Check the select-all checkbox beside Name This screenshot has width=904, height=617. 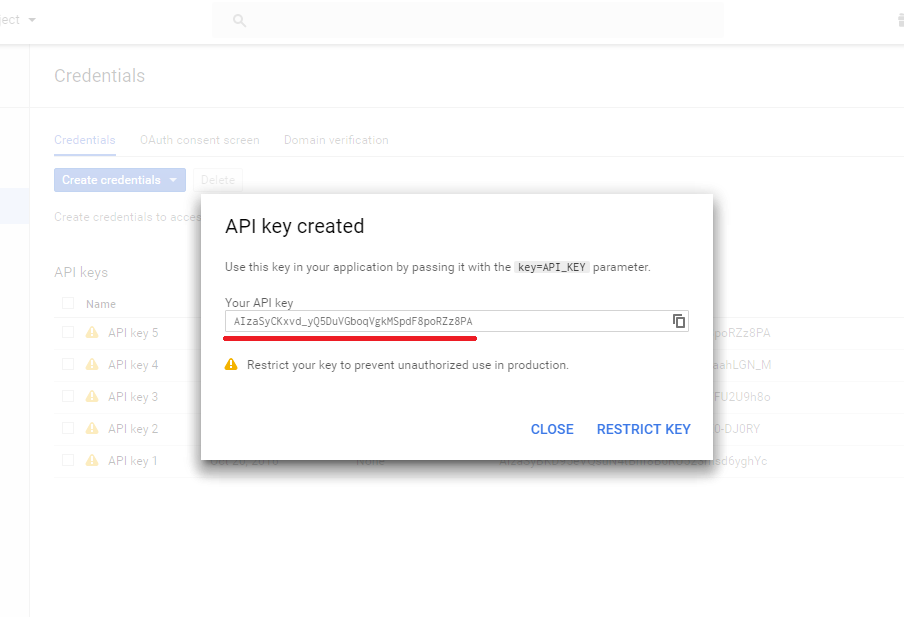coord(68,303)
